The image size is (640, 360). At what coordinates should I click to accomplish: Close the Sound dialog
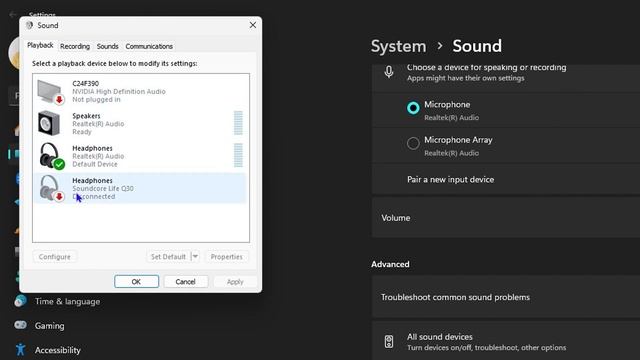click(x=253, y=25)
